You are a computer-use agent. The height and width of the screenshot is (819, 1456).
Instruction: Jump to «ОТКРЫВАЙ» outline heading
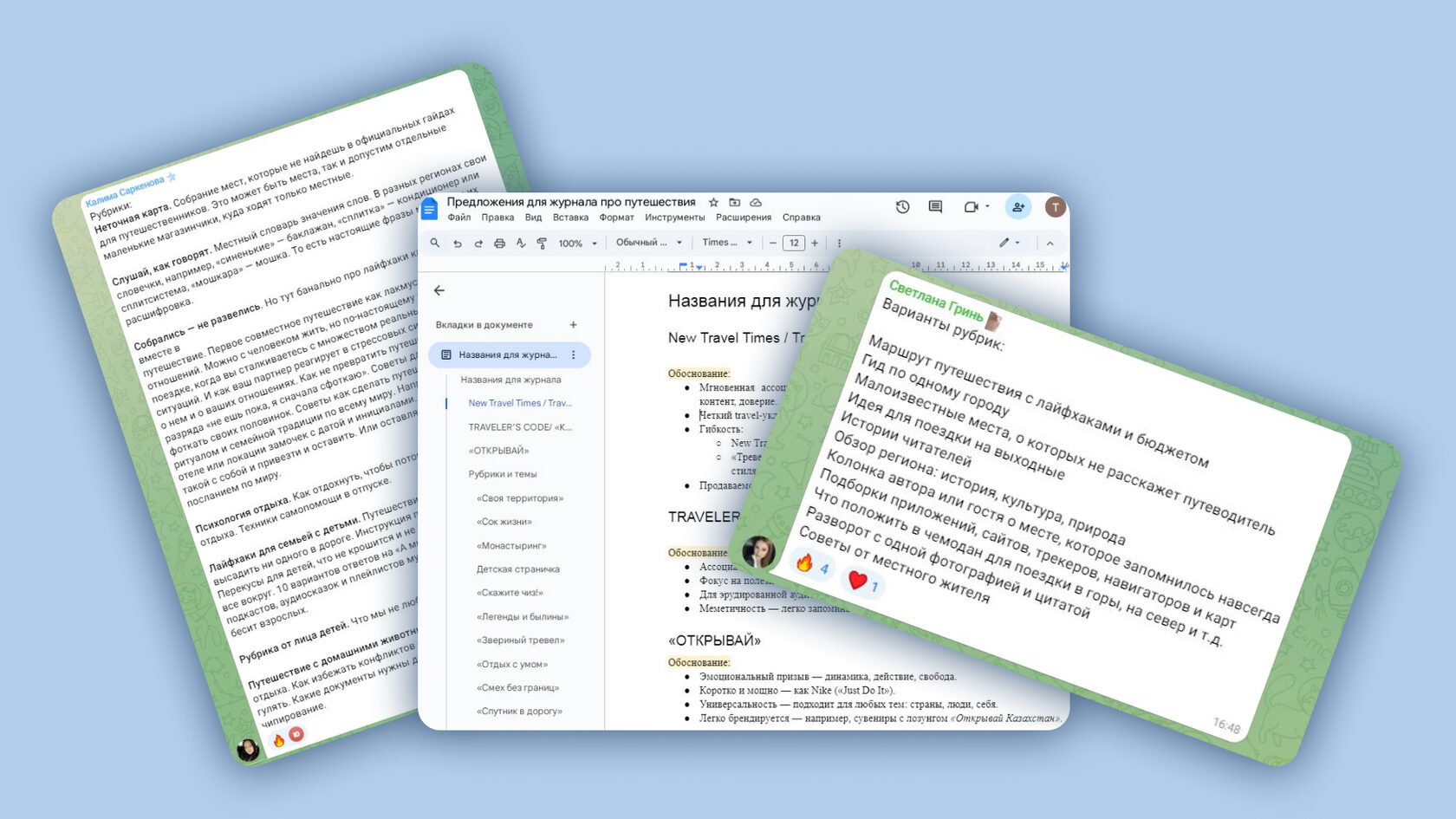(x=498, y=451)
